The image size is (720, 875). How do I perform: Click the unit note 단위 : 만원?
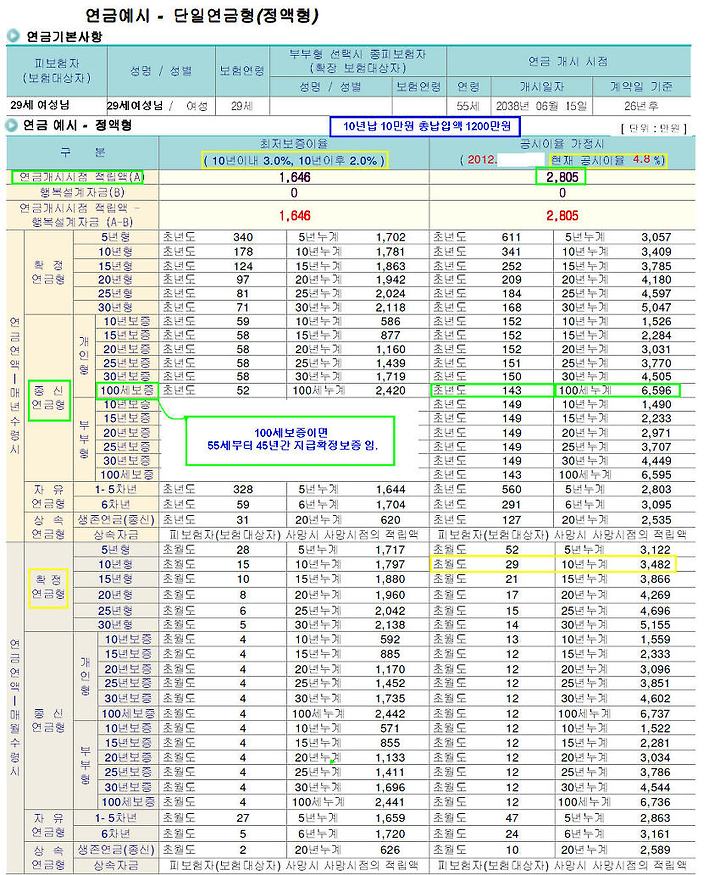coord(654,128)
